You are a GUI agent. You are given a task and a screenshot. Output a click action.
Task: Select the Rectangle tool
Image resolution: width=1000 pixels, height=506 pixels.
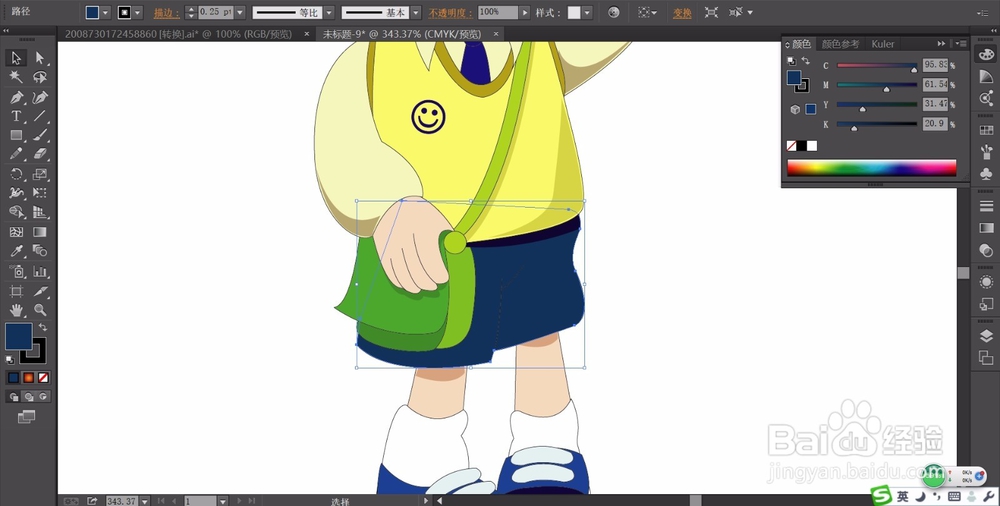click(x=16, y=135)
